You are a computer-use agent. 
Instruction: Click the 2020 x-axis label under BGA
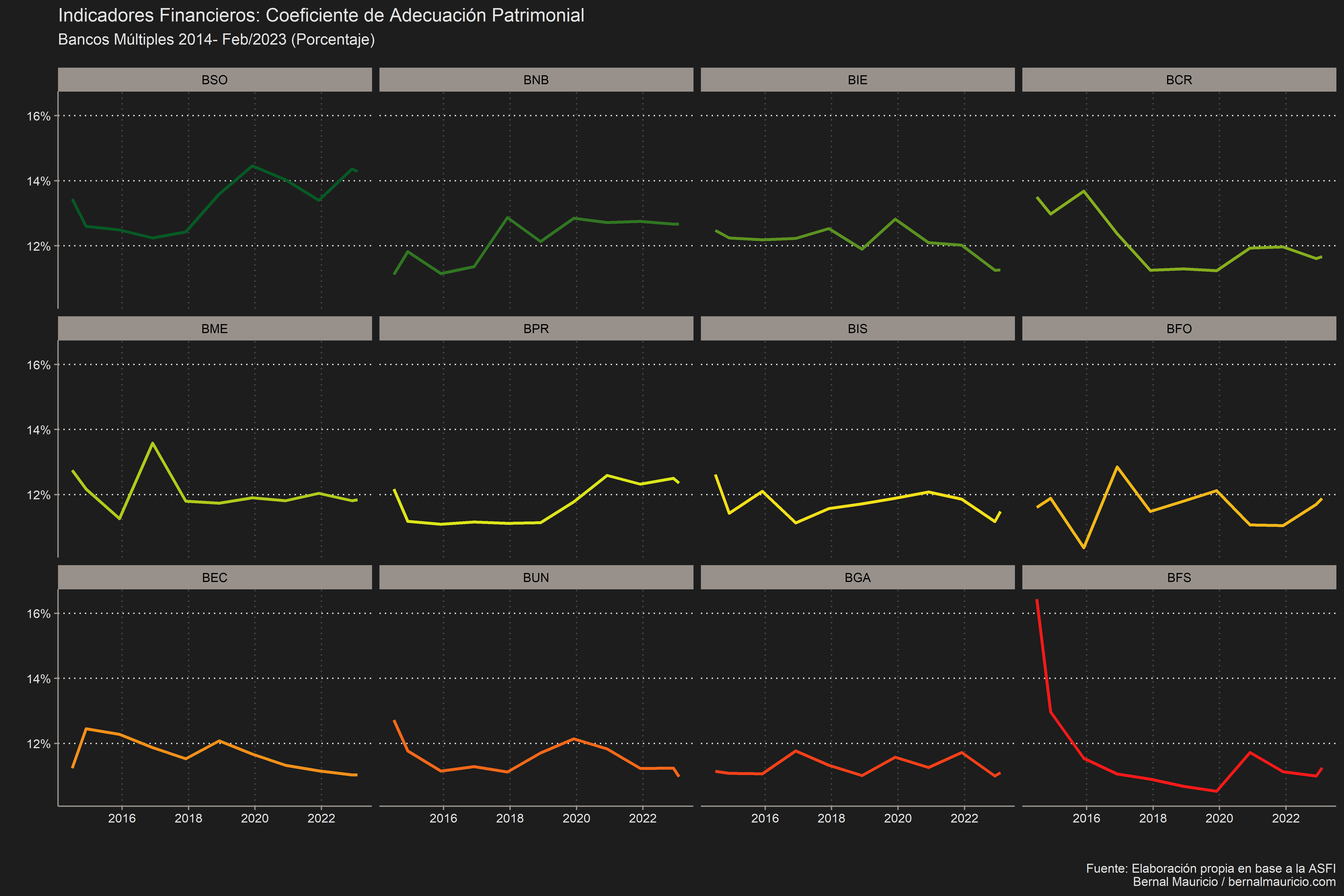tap(898, 818)
